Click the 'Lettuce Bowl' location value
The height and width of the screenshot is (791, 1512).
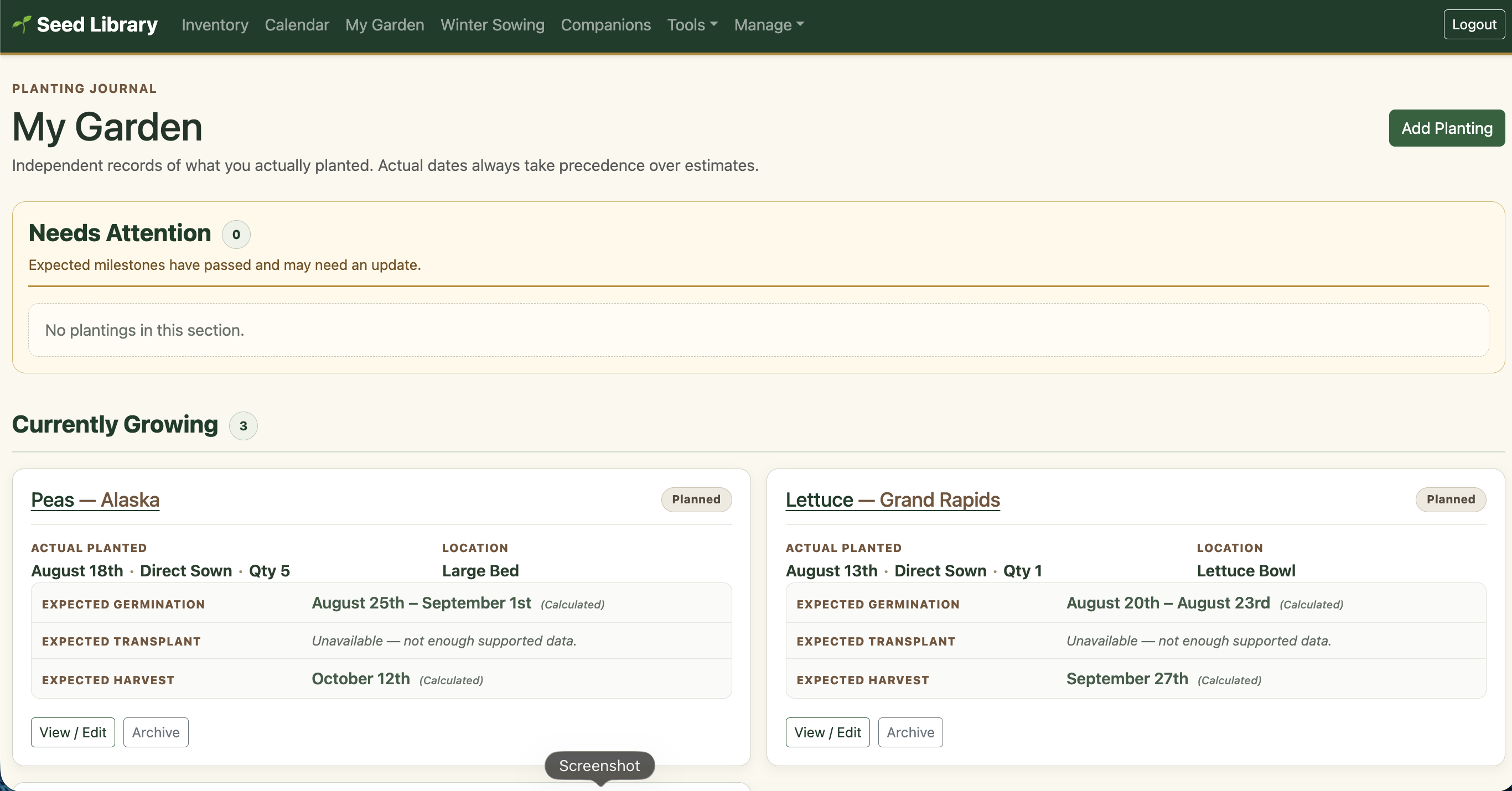click(x=1246, y=570)
